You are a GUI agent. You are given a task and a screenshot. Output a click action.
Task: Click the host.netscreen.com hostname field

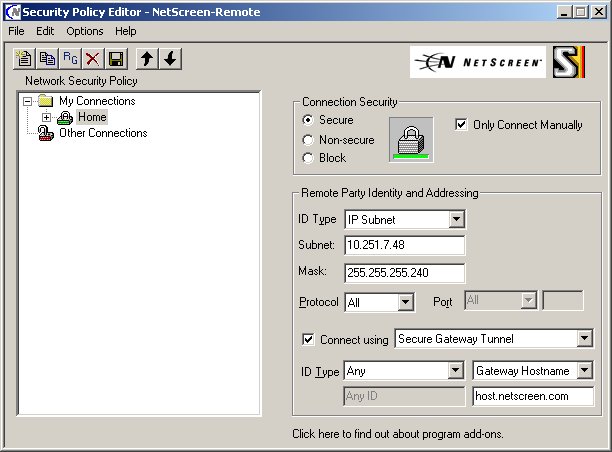pos(533,397)
